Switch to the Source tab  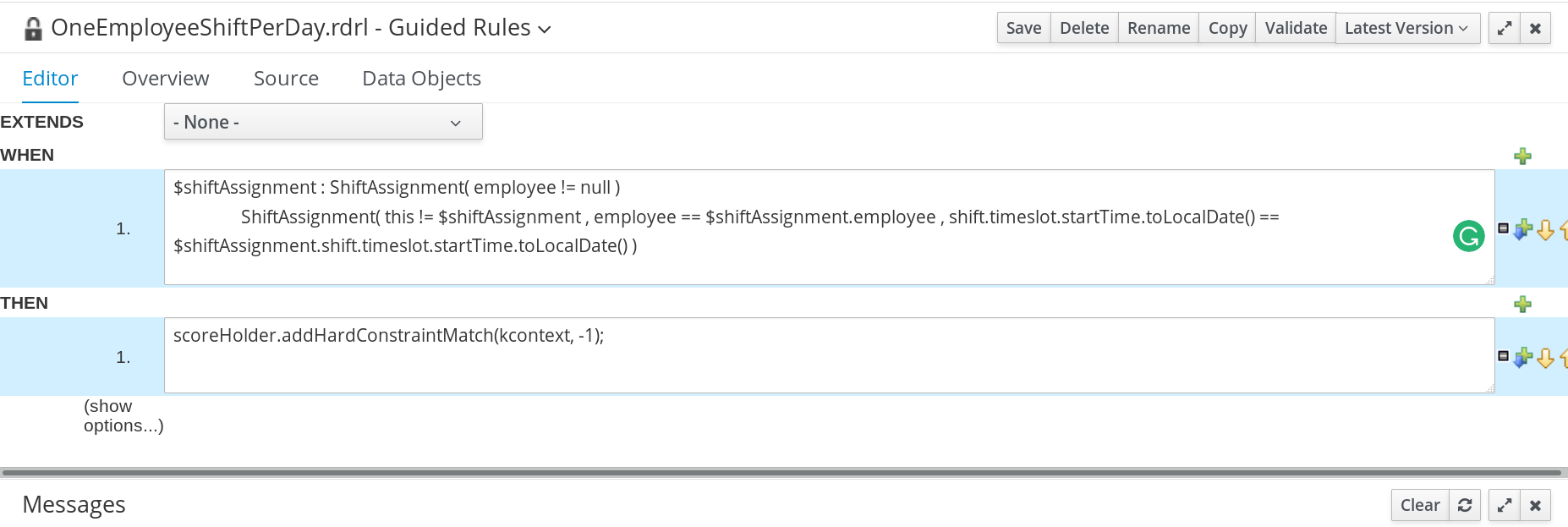[x=286, y=79]
